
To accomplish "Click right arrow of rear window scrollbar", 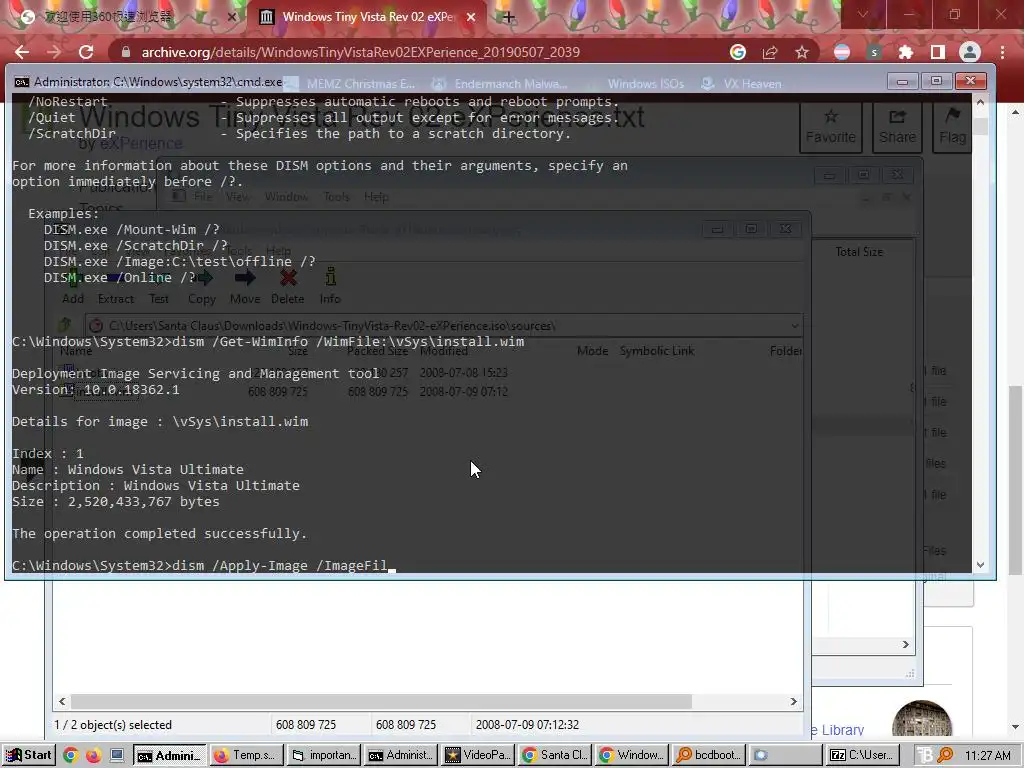I will 906,645.
